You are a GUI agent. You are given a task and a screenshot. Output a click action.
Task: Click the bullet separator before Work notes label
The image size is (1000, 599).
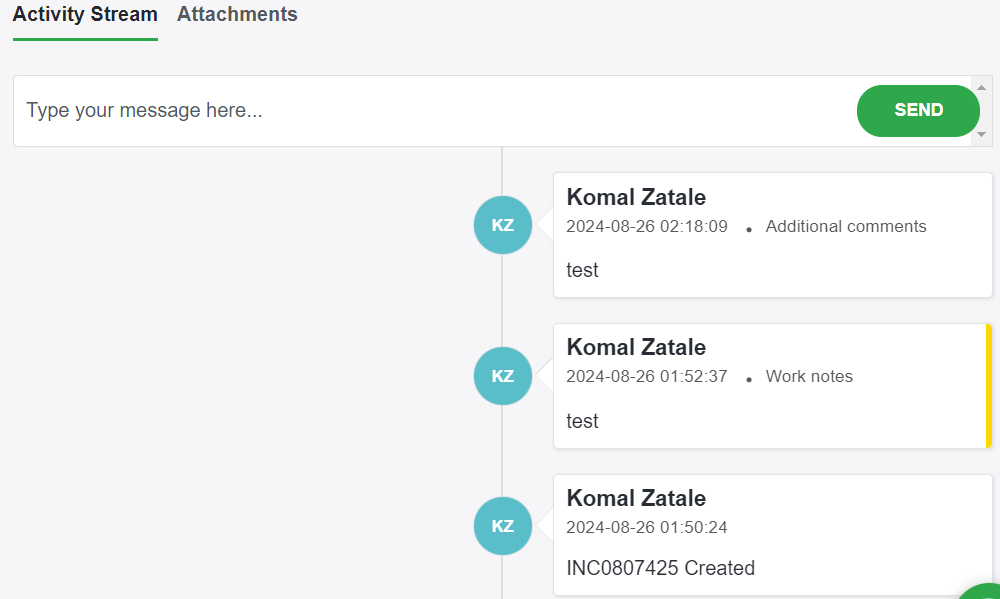[748, 378]
